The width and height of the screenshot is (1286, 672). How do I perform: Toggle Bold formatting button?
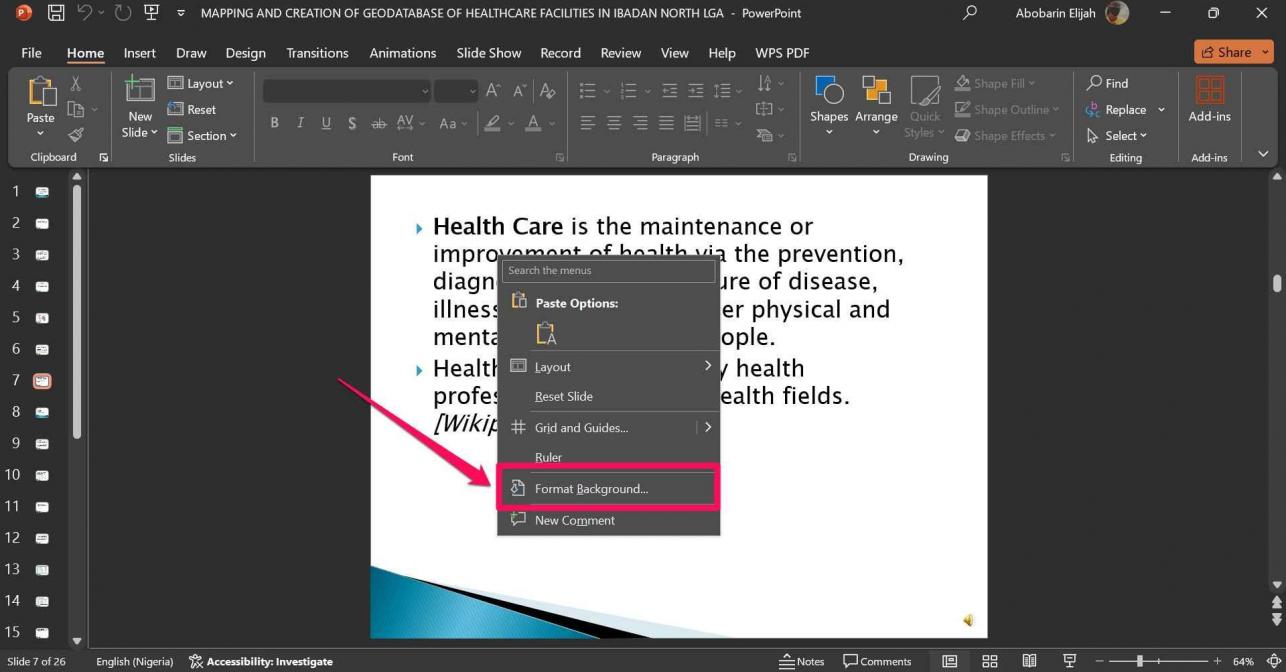tap(274, 123)
